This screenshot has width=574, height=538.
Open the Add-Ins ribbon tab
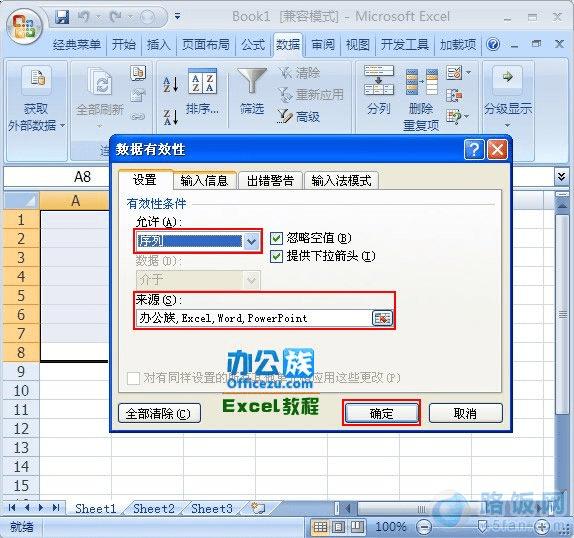coord(458,45)
